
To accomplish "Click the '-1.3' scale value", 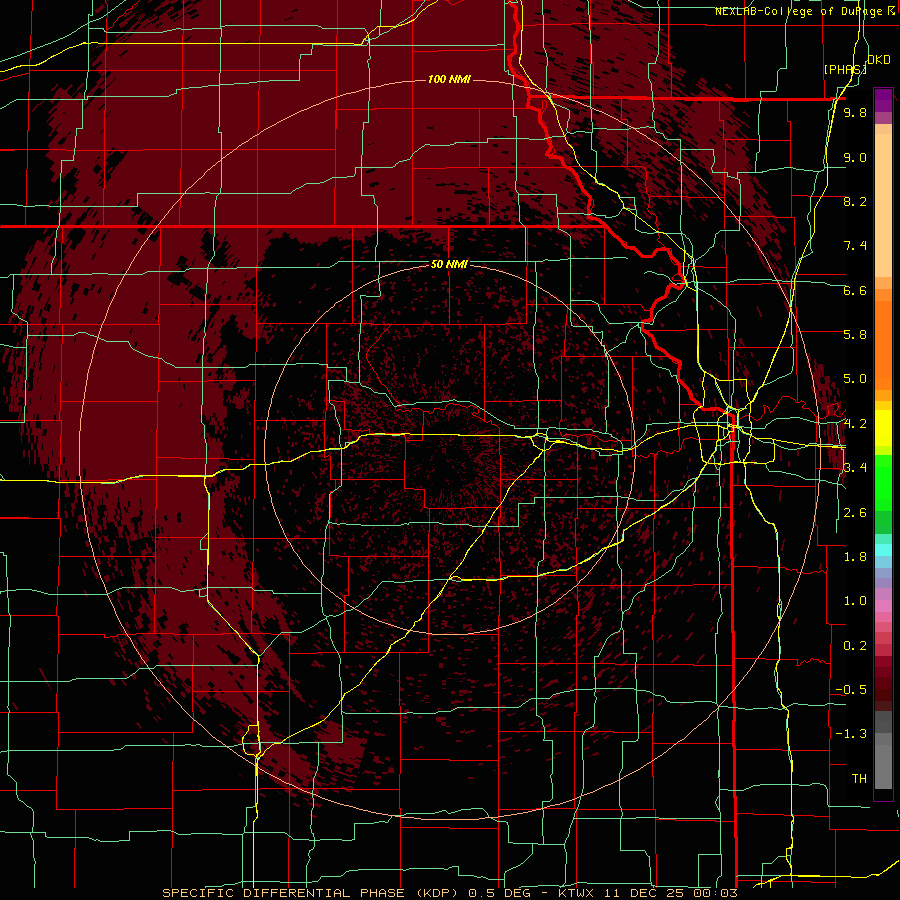I will 851,734.
